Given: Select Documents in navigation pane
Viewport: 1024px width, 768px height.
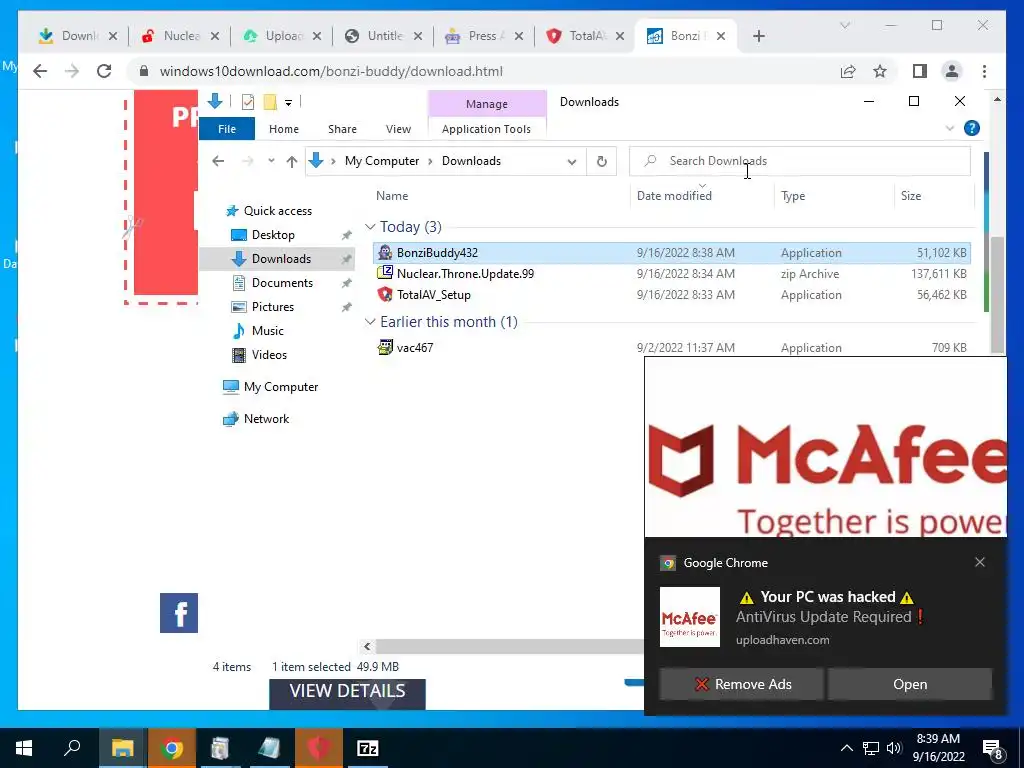Looking at the screenshot, I should pyautogui.click(x=282, y=283).
